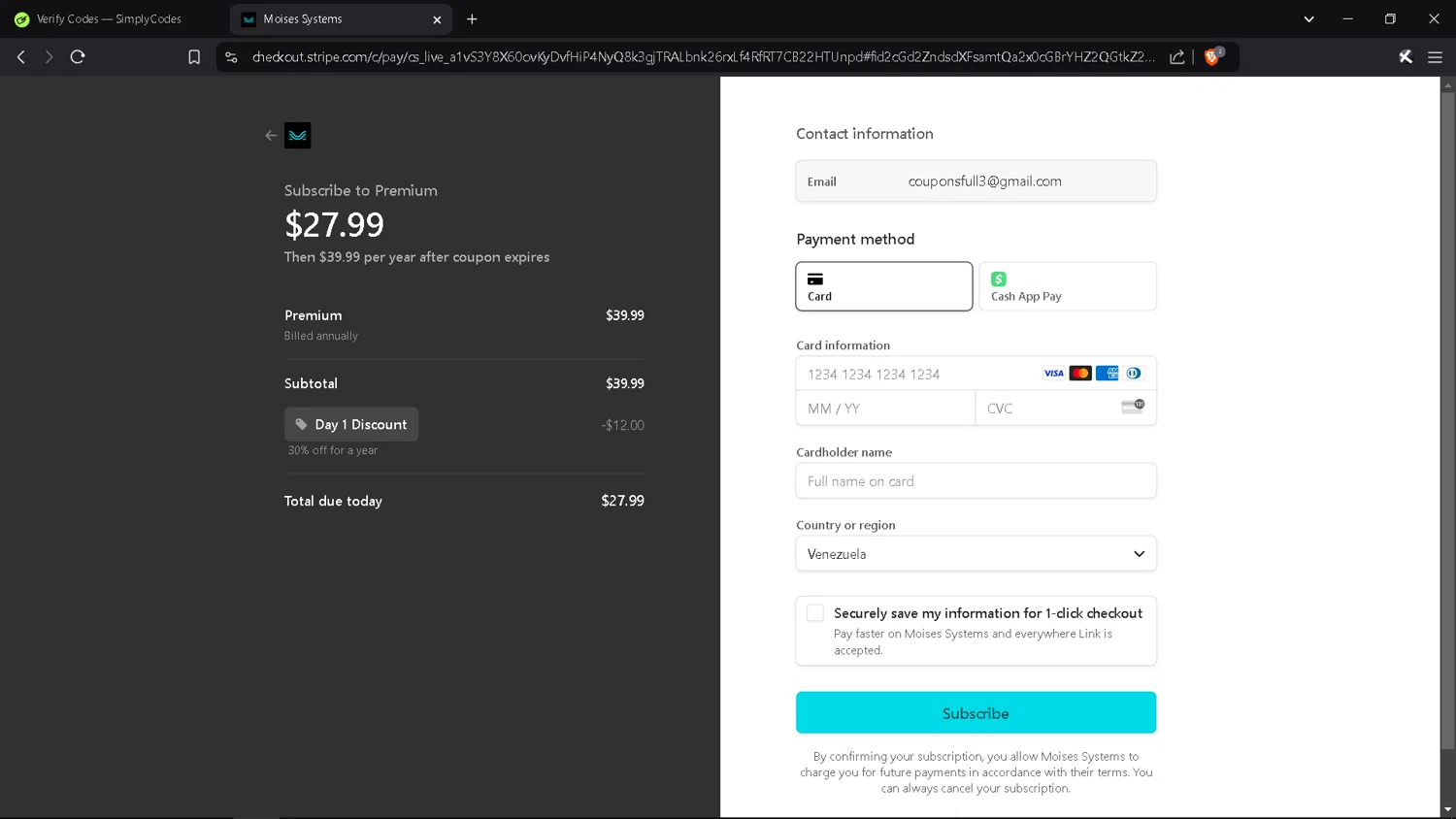The image size is (1456, 819).
Task: Click scrollbar up arrow
Action: click(x=1447, y=85)
